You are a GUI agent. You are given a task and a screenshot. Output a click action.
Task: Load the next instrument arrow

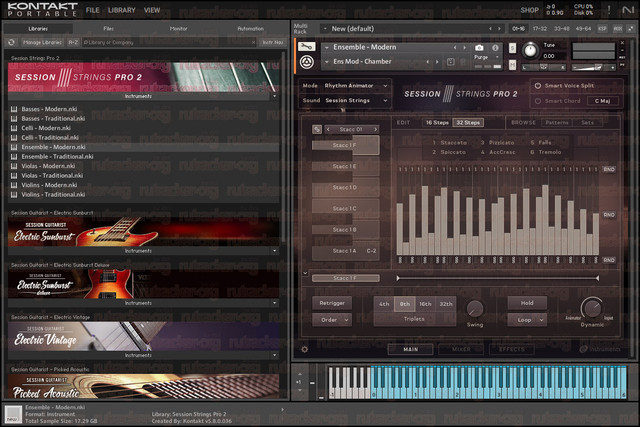(464, 48)
